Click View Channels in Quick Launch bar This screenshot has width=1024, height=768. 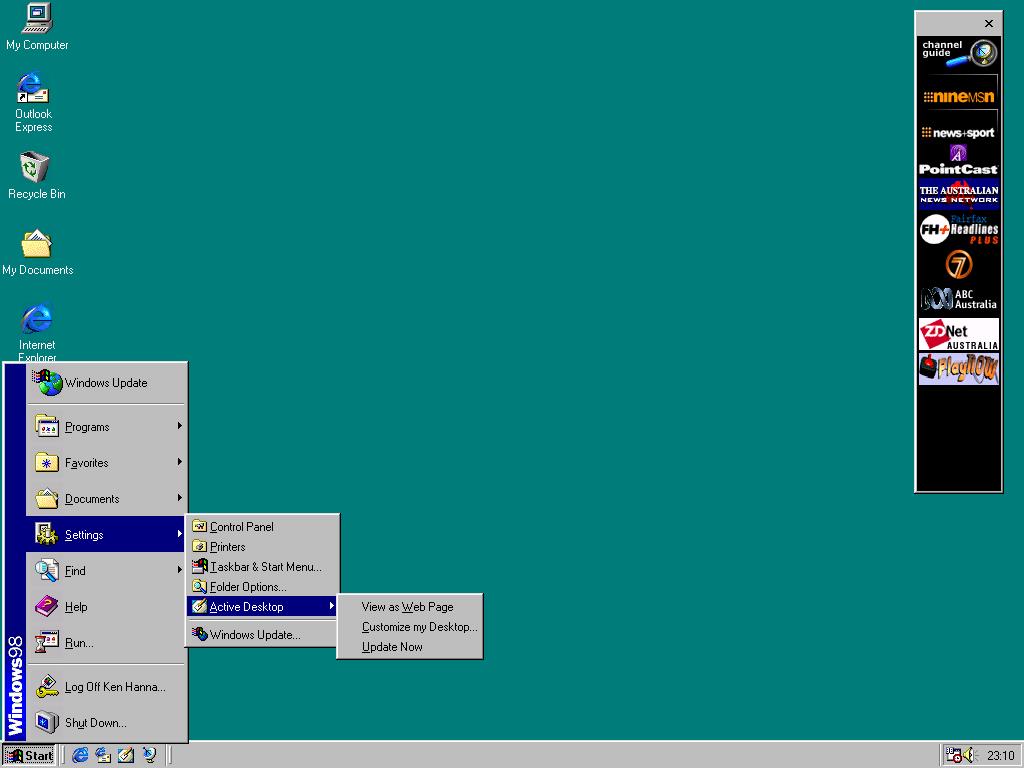[150, 756]
